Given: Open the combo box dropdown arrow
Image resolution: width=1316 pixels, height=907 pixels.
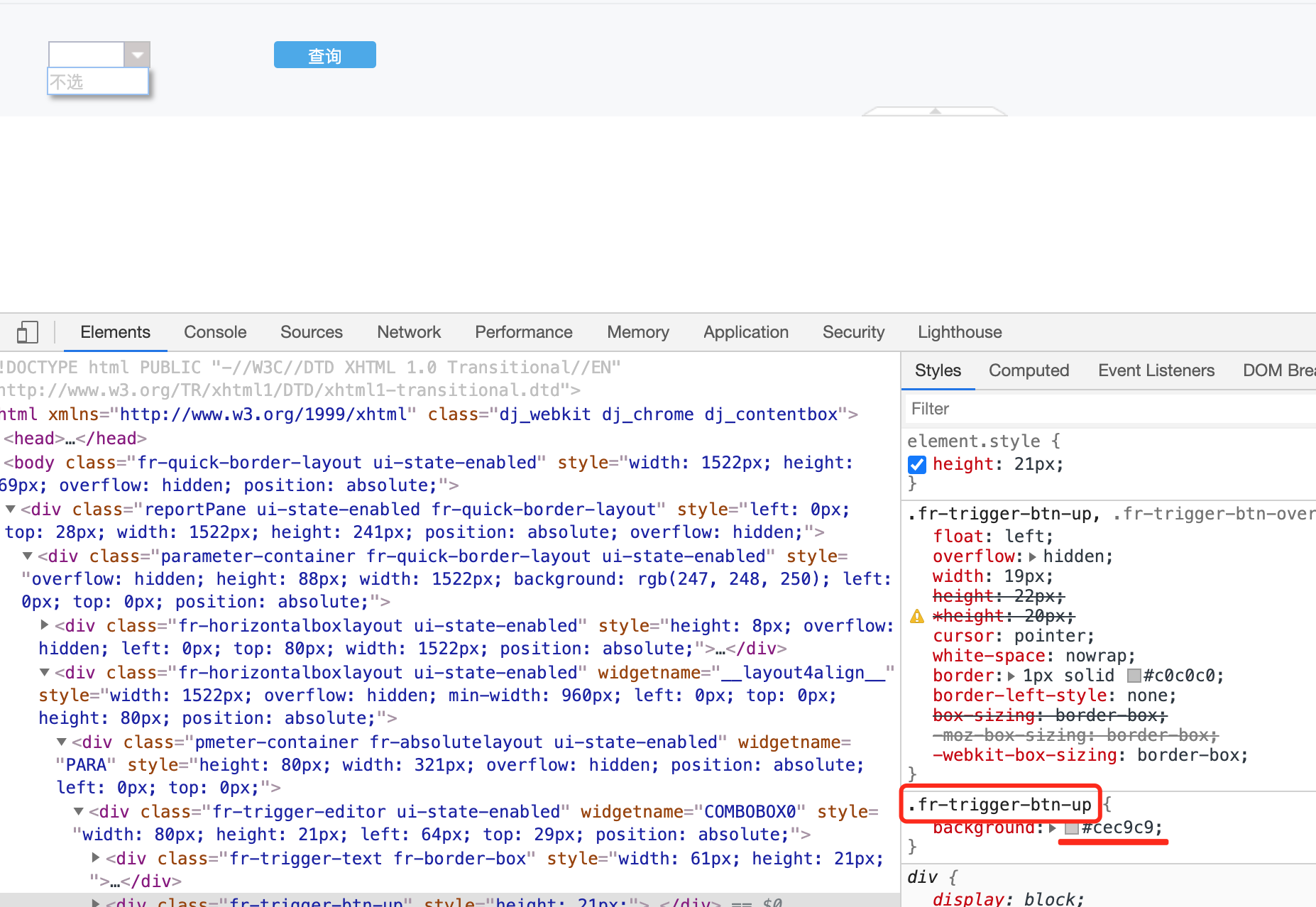Looking at the screenshot, I should (x=137, y=54).
